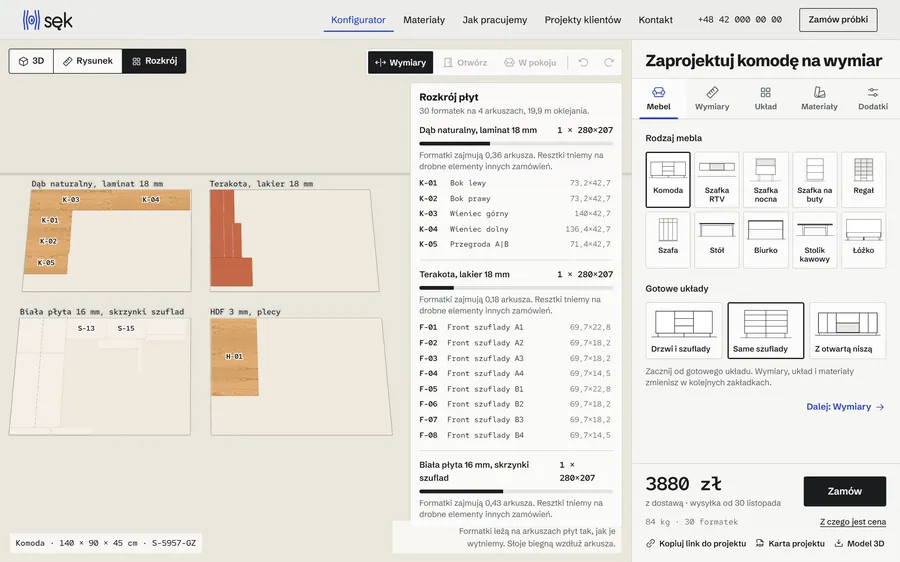Click the K-04 piece on the oak sheet
Viewport: 900px width, 562px height.
point(151,200)
